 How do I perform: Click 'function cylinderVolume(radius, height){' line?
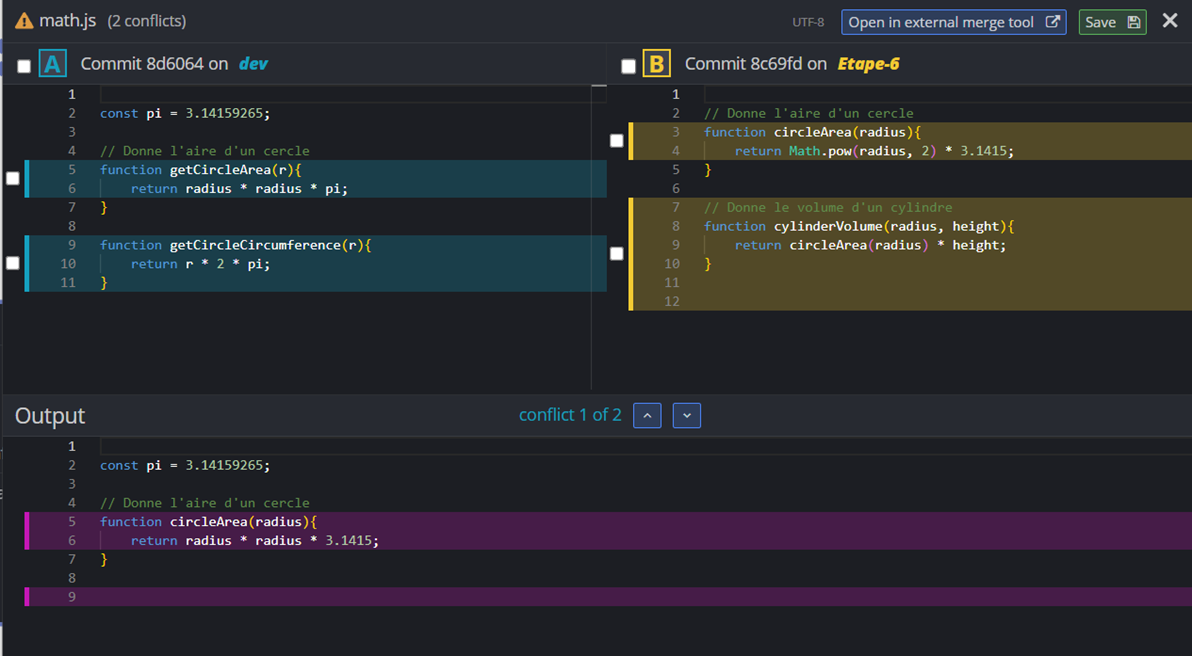(859, 226)
